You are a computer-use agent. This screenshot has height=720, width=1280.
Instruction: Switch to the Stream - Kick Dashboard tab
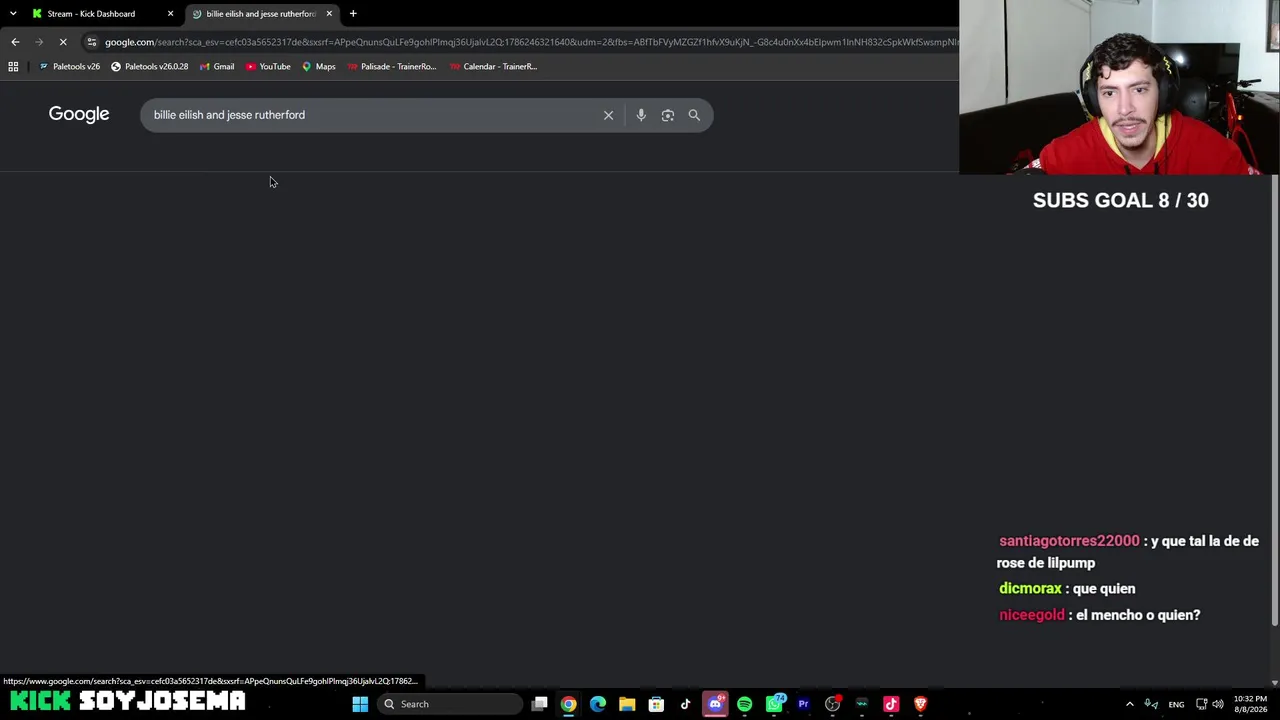click(91, 14)
